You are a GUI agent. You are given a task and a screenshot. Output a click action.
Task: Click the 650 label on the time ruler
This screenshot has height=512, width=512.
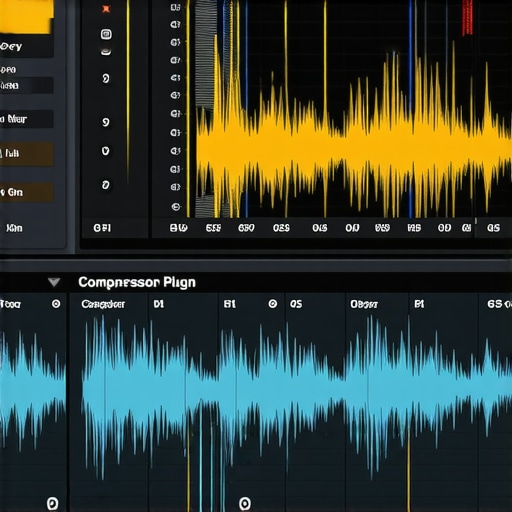tap(246, 228)
